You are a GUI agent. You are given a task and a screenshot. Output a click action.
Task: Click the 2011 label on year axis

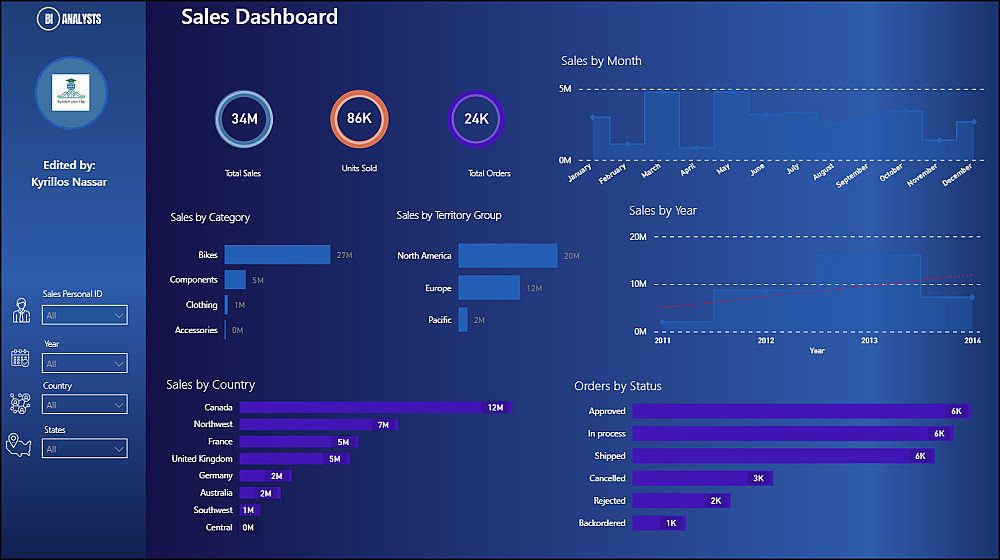click(x=663, y=341)
